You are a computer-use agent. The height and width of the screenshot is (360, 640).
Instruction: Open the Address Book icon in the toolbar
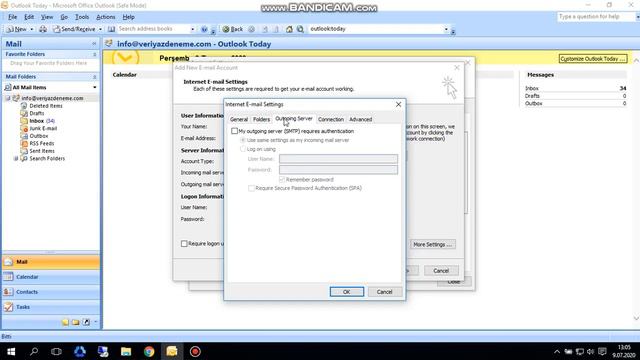(x=111, y=29)
